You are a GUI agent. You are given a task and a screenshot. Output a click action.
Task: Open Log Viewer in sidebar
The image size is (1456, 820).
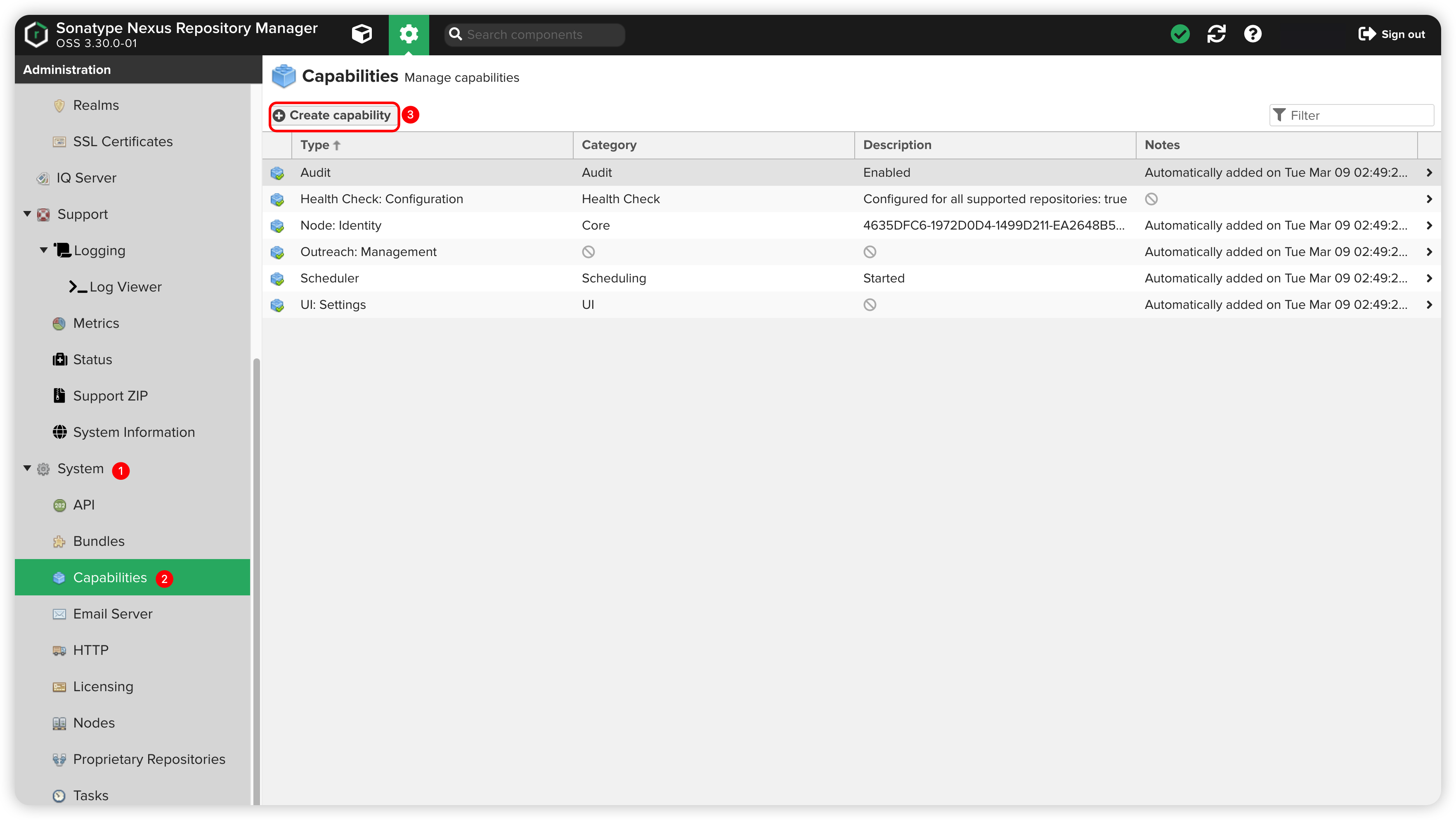pos(125,287)
